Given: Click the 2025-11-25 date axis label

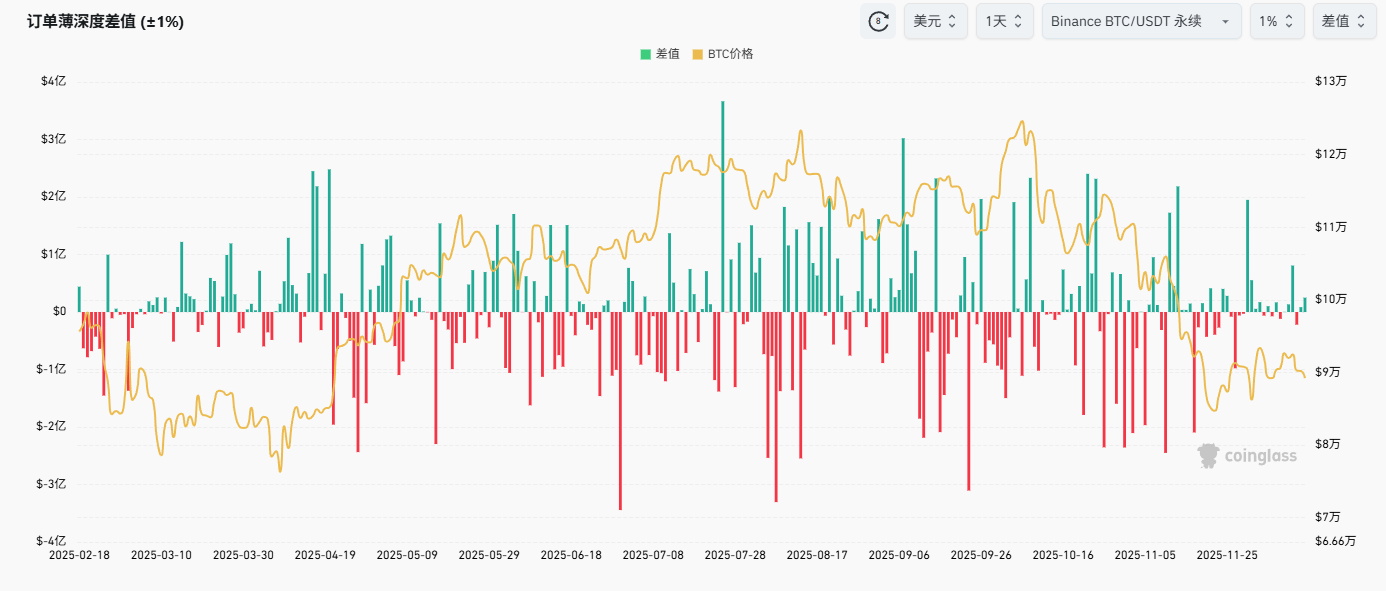Looking at the screenshot, I should pos(1226,554).
